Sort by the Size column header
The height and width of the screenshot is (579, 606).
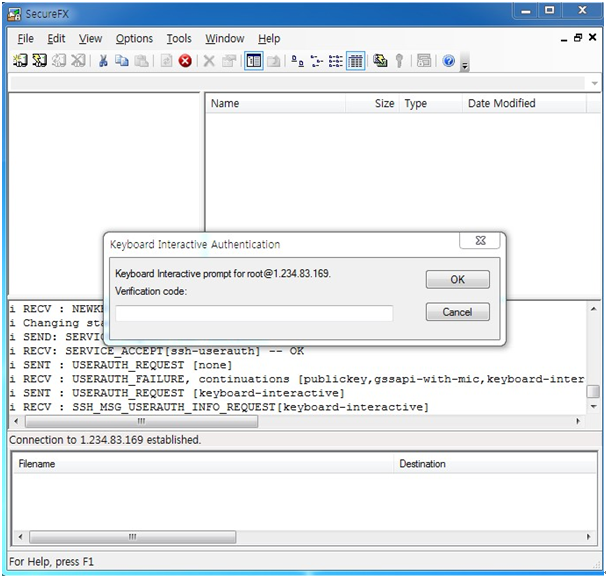click(372, 103)
